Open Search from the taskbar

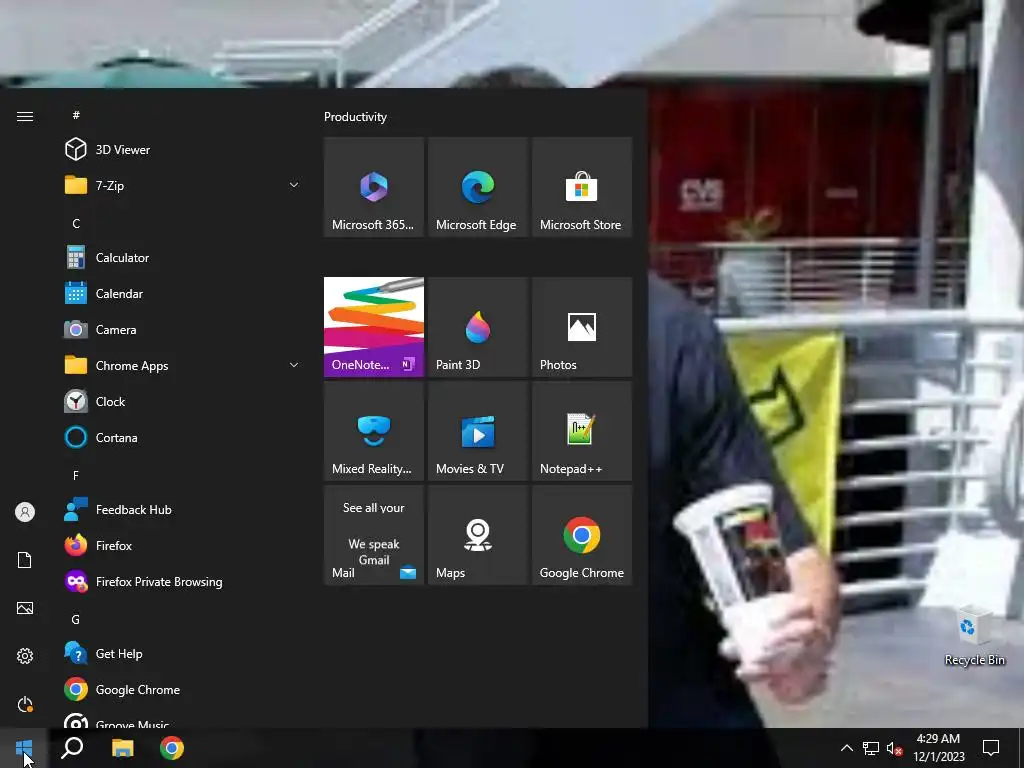72,748
